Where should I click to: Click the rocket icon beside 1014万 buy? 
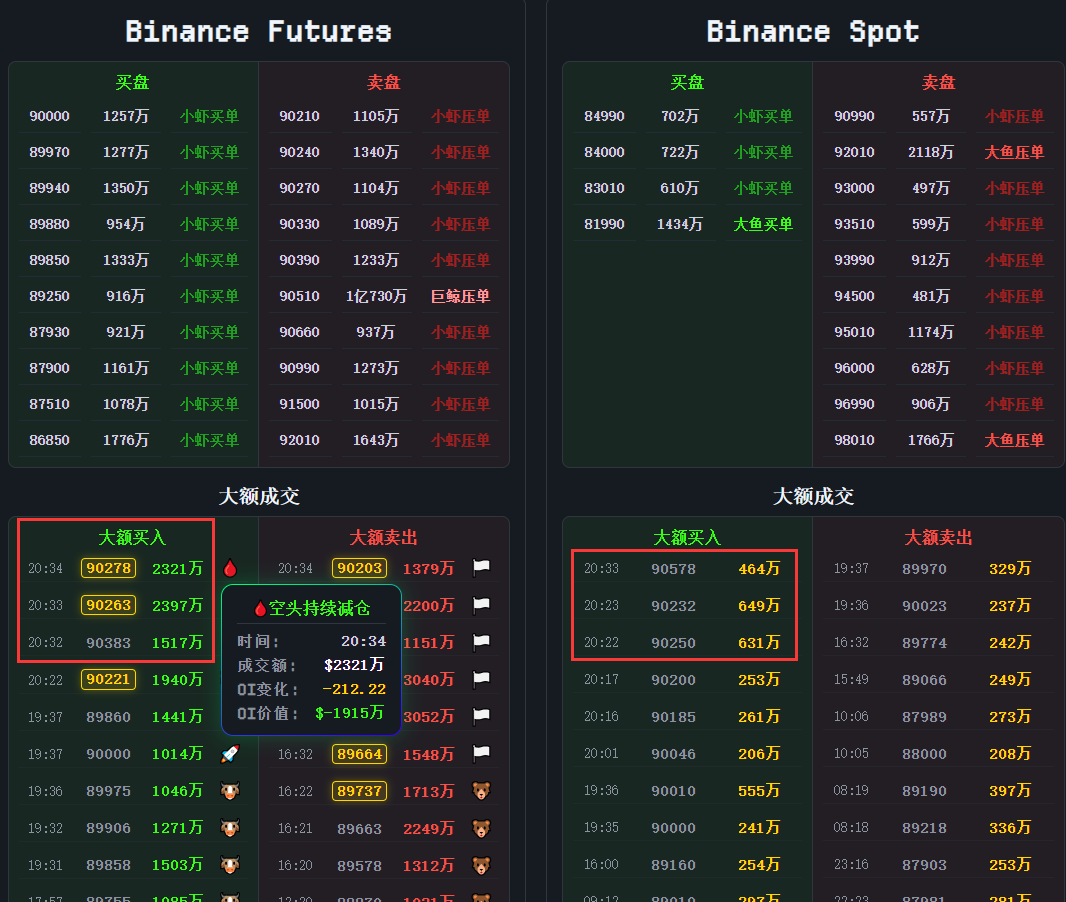(230, 753)
